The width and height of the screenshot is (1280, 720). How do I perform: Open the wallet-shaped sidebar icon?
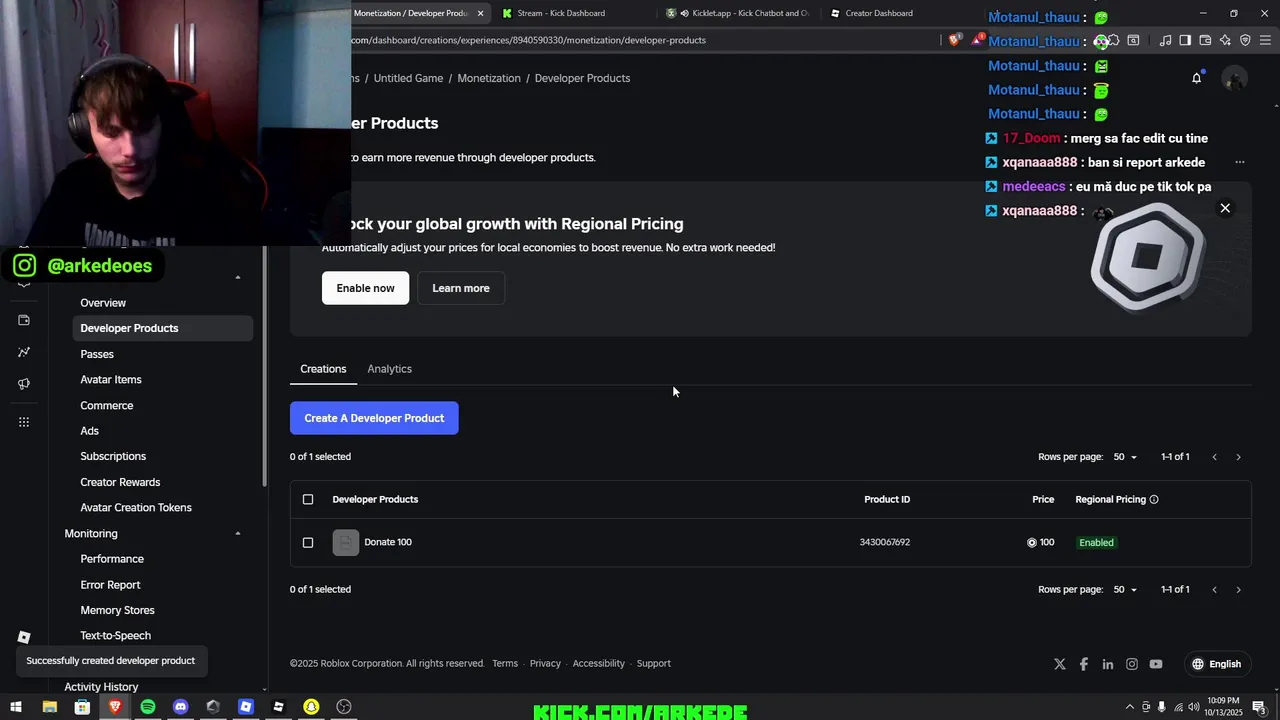(x=24, y=320)
